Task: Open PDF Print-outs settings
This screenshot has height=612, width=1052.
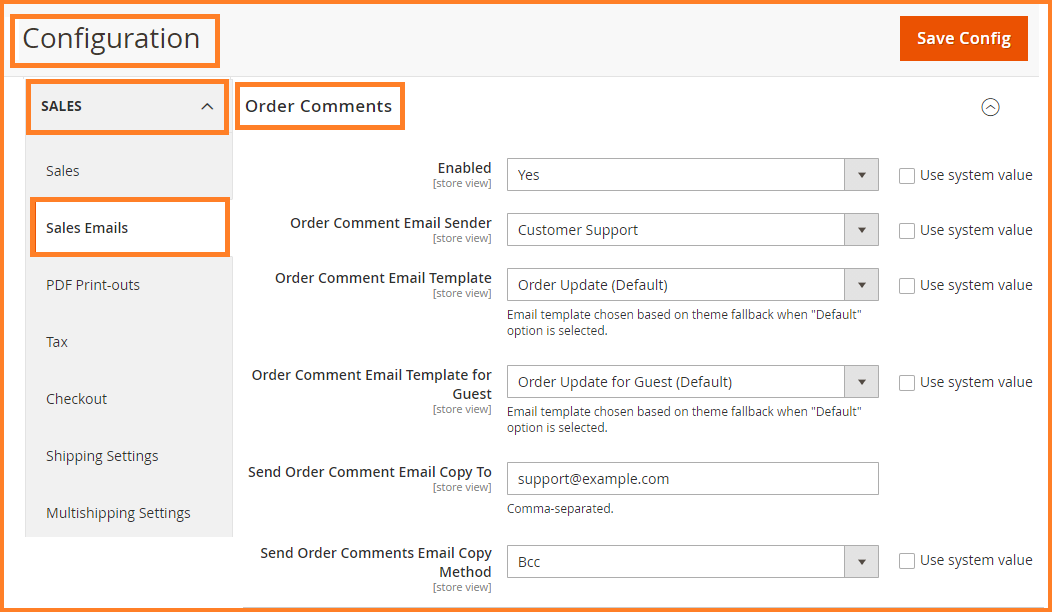Action: (x=93, y=285)
